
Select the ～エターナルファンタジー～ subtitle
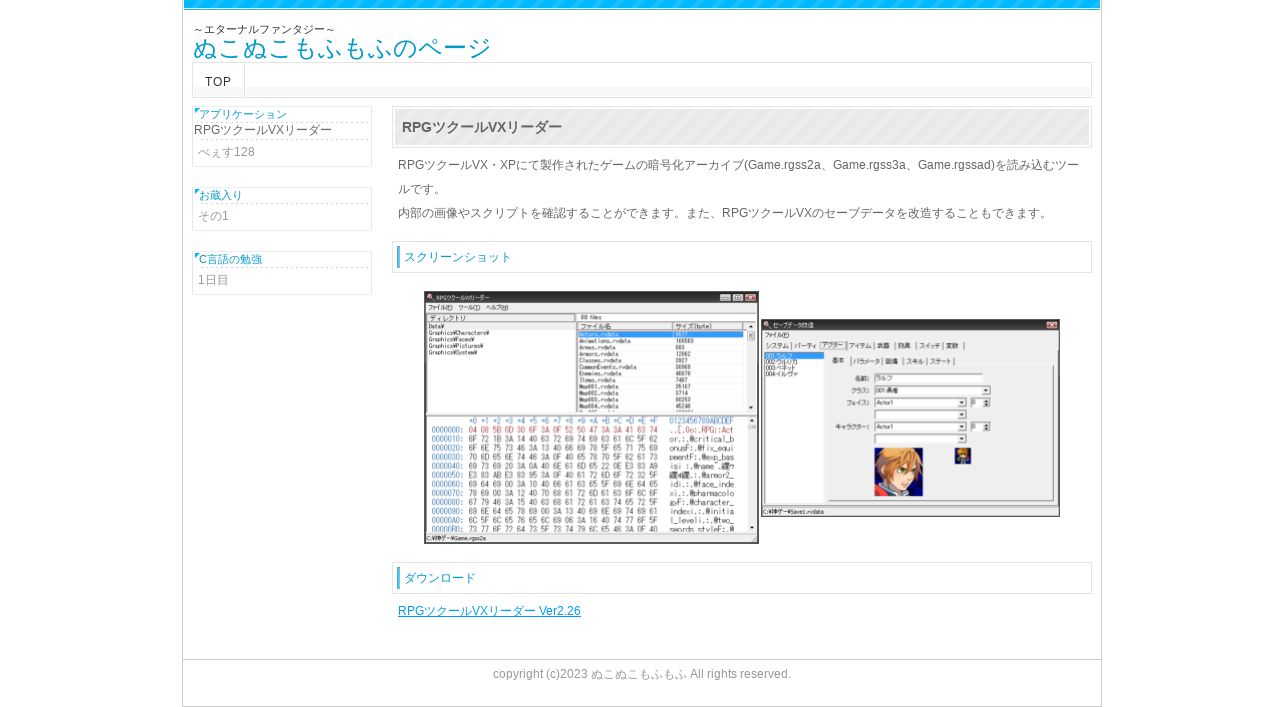tap(264, 29)
